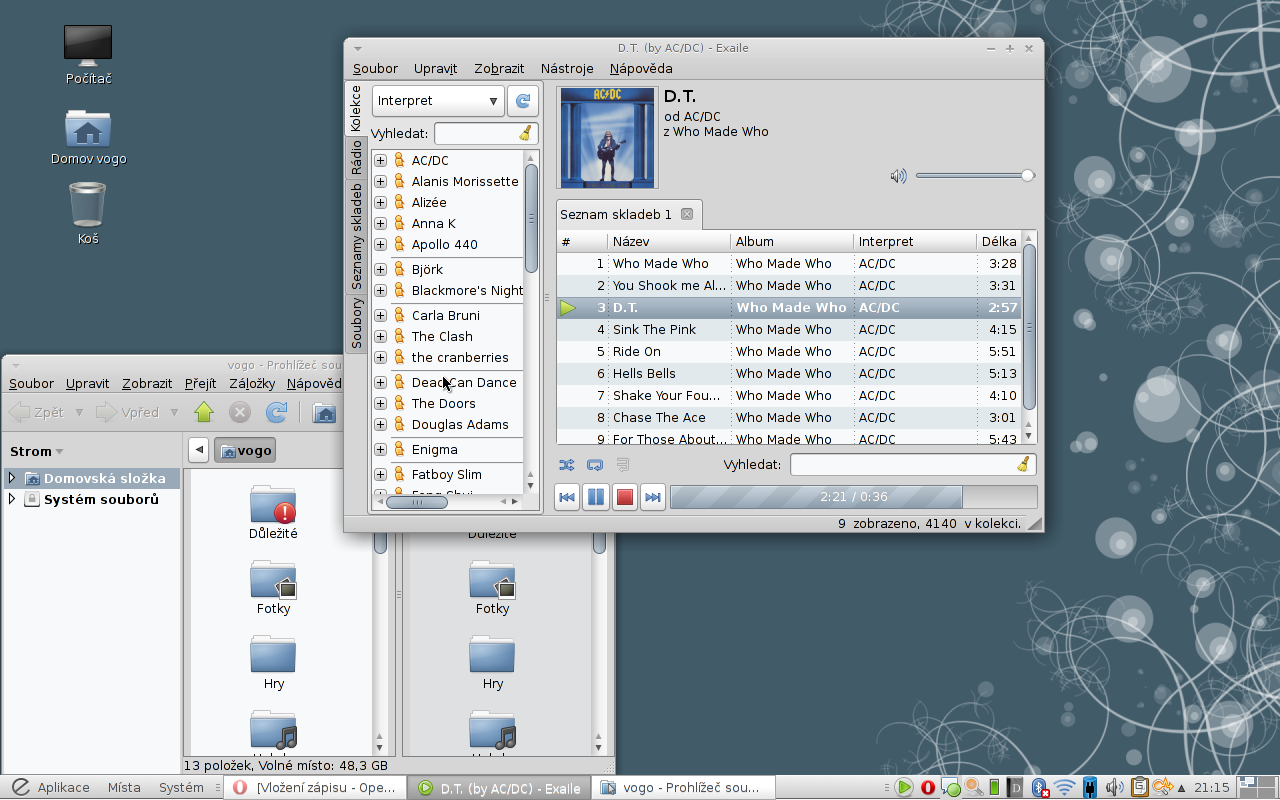Toggle repeat playlist in Exaile
1280x800 pixels.
coord(595,465)
